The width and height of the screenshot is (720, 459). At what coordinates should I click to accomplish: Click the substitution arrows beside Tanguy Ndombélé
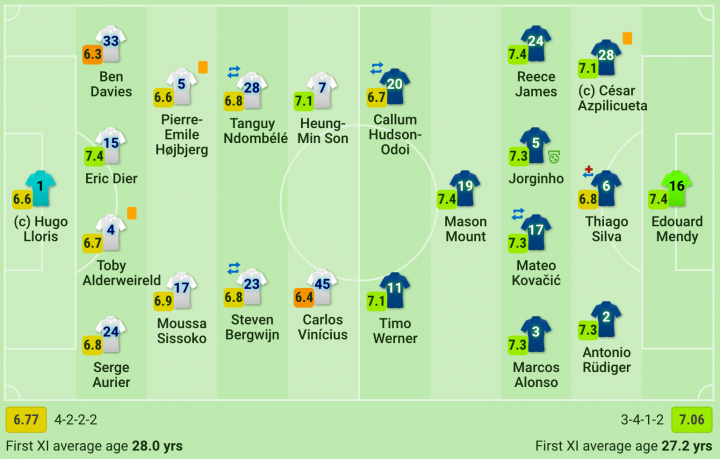point(234,72)
